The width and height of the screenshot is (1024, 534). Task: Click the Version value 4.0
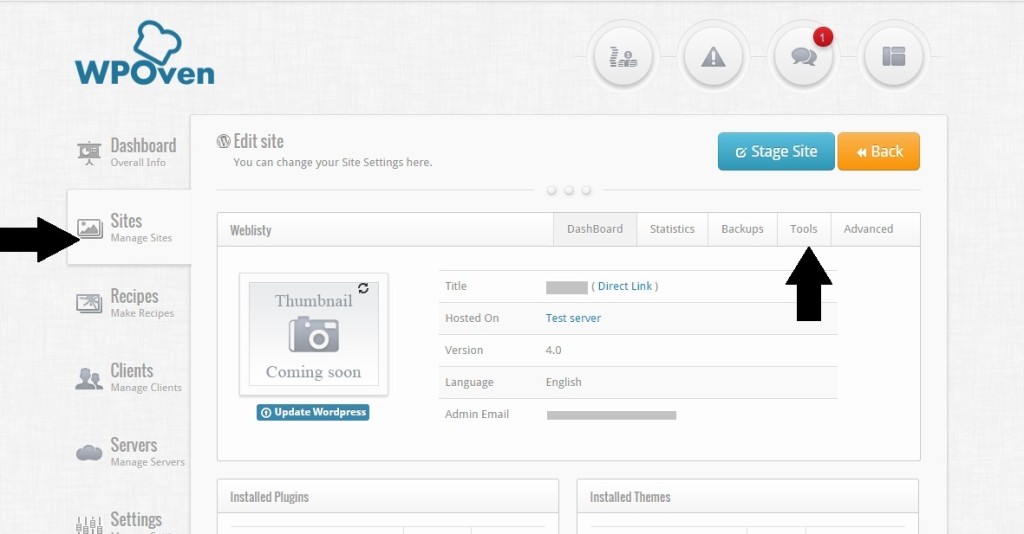click(x=554, y=350)
